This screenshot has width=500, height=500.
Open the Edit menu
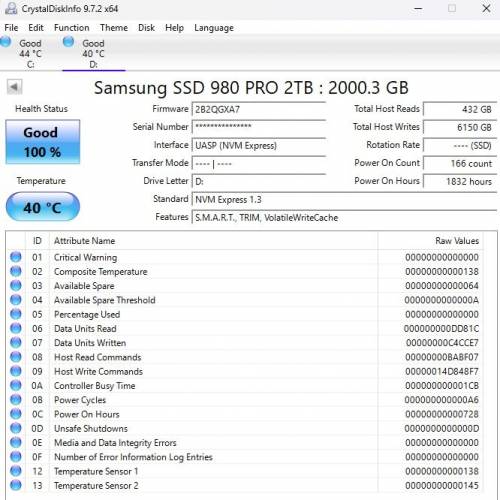36,28
